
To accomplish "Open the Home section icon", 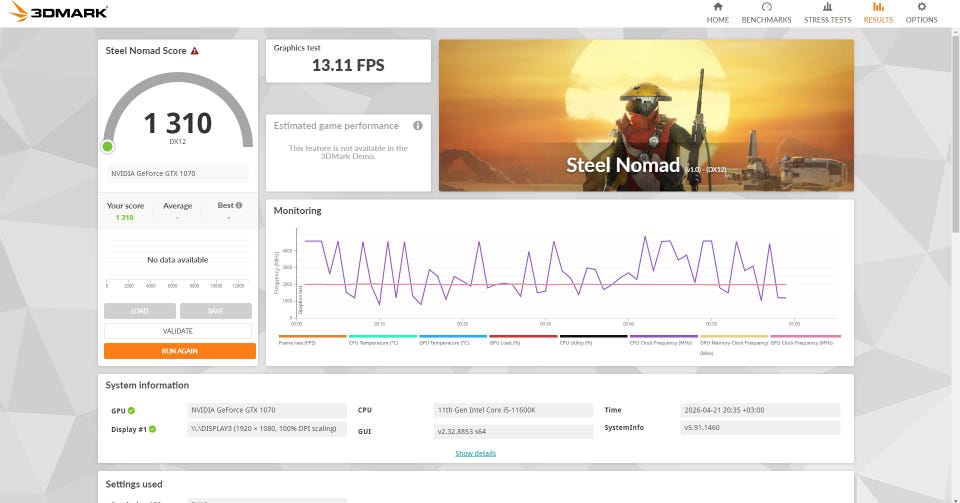I will coord(718,7).
